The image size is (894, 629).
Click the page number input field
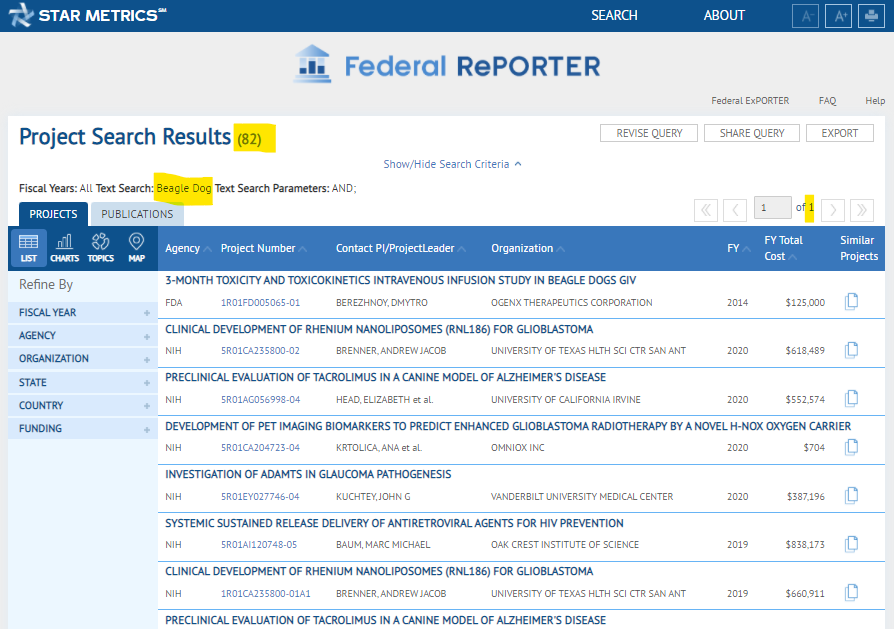(x=773, y=208)
